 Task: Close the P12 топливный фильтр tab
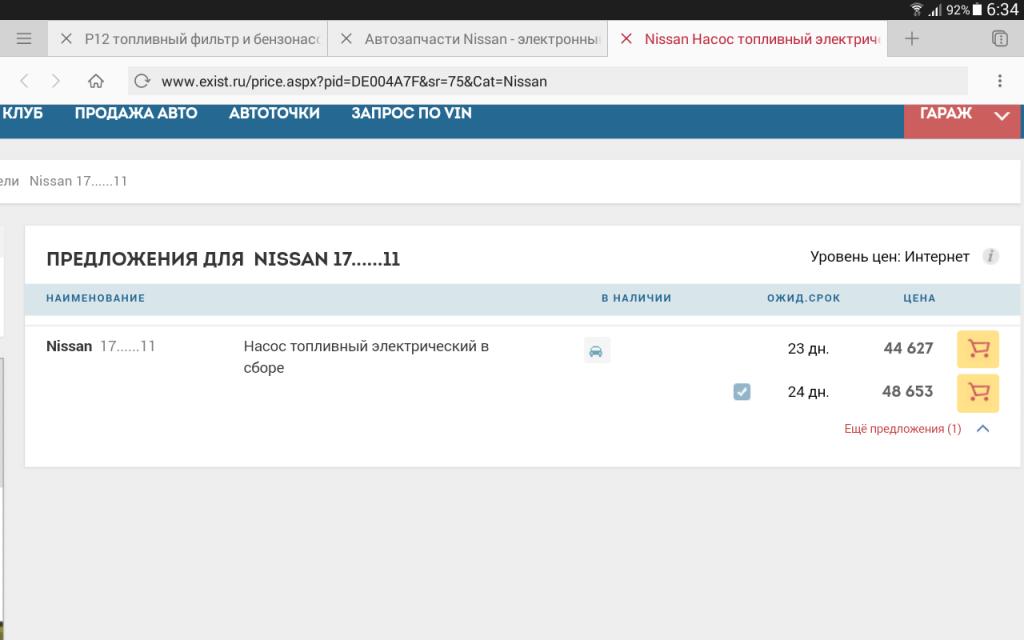(66, 39)
